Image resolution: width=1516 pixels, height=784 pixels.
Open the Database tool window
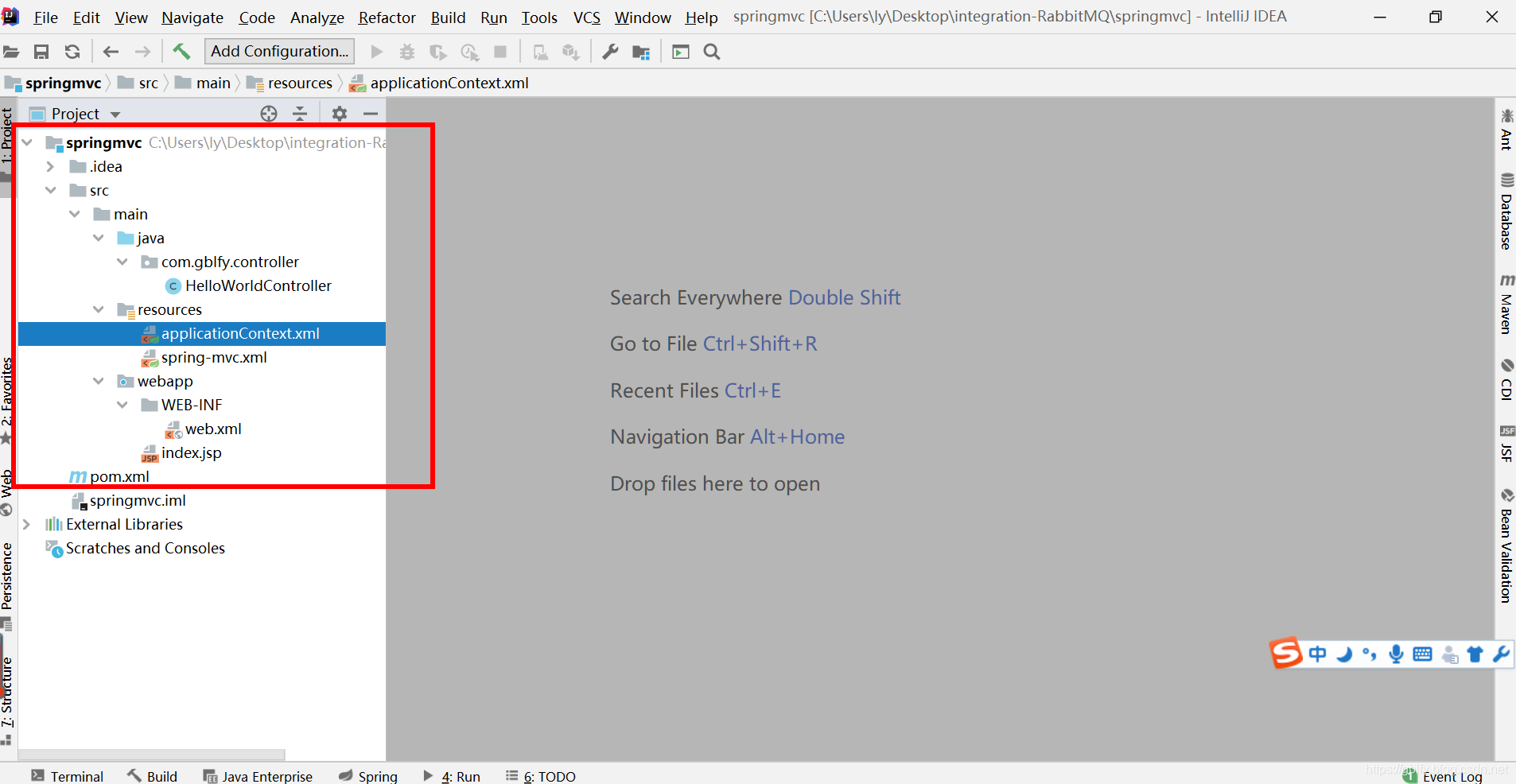[1506, 212]
